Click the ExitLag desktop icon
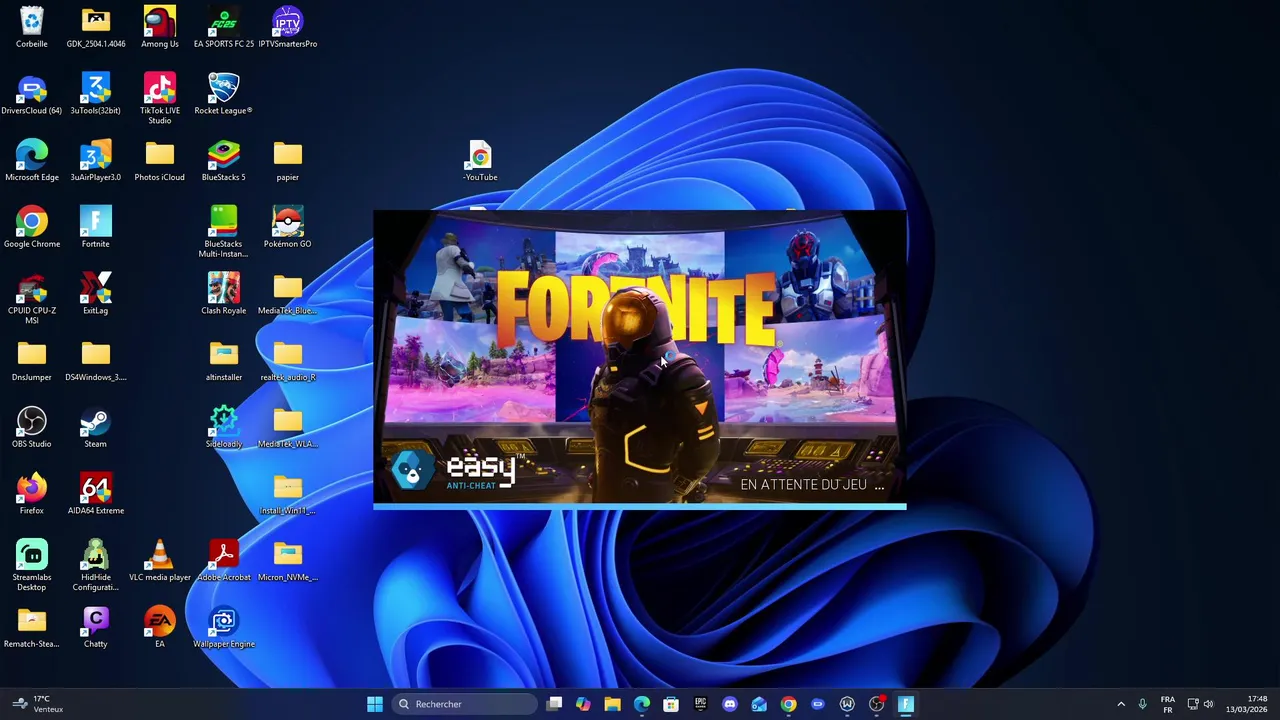The height and width of the screenshot is (720, 1280). pos(96,294)
